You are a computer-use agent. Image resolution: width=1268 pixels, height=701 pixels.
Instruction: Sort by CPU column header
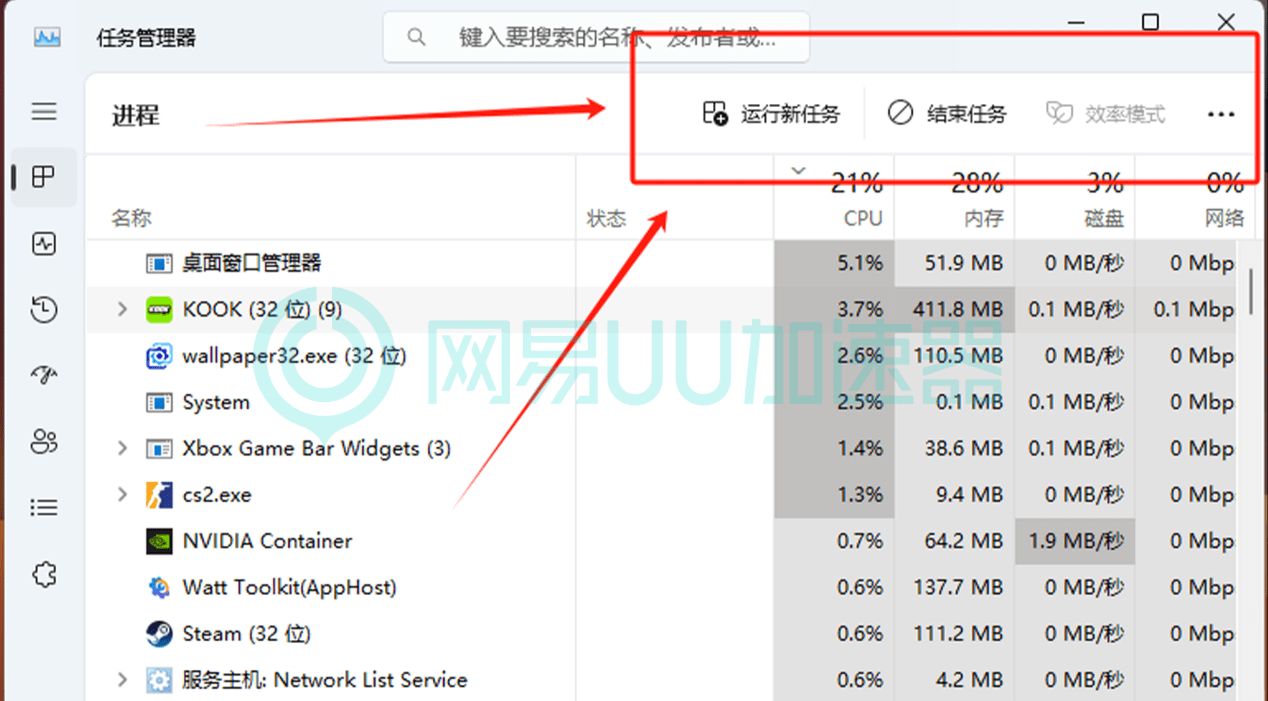pyautogui.click(x=834, y=198)
